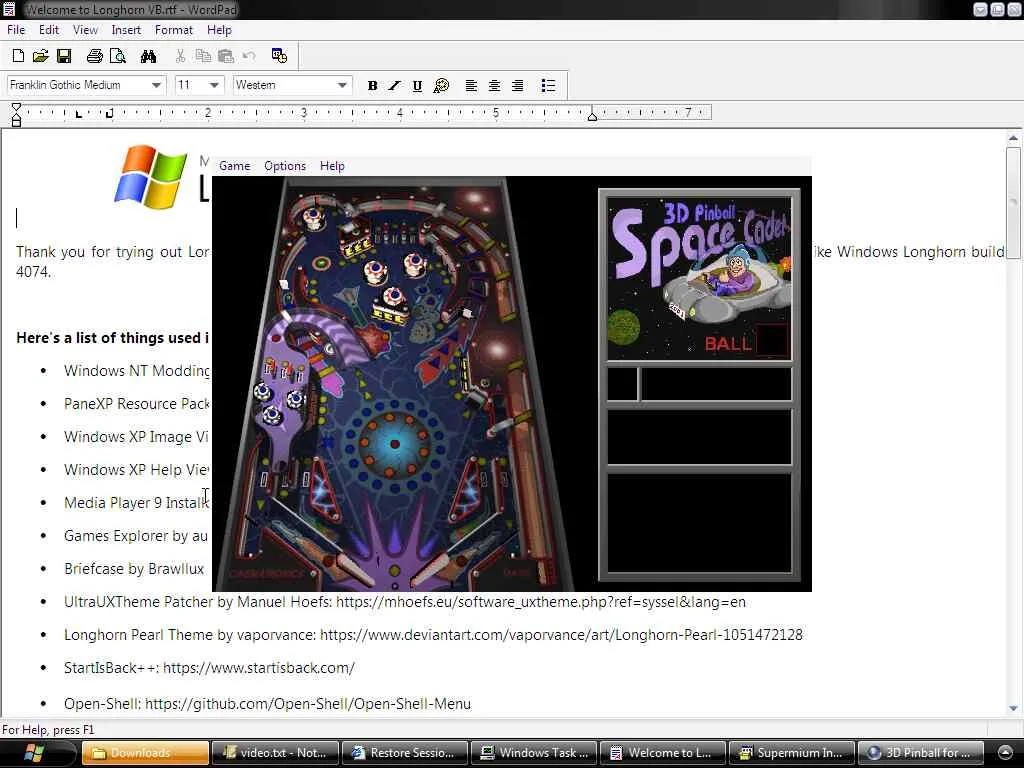Image resolution: width=1024 pixels, height=768 pixels.
Task: Open the Pinball Options menu
Action: point(285,166)
